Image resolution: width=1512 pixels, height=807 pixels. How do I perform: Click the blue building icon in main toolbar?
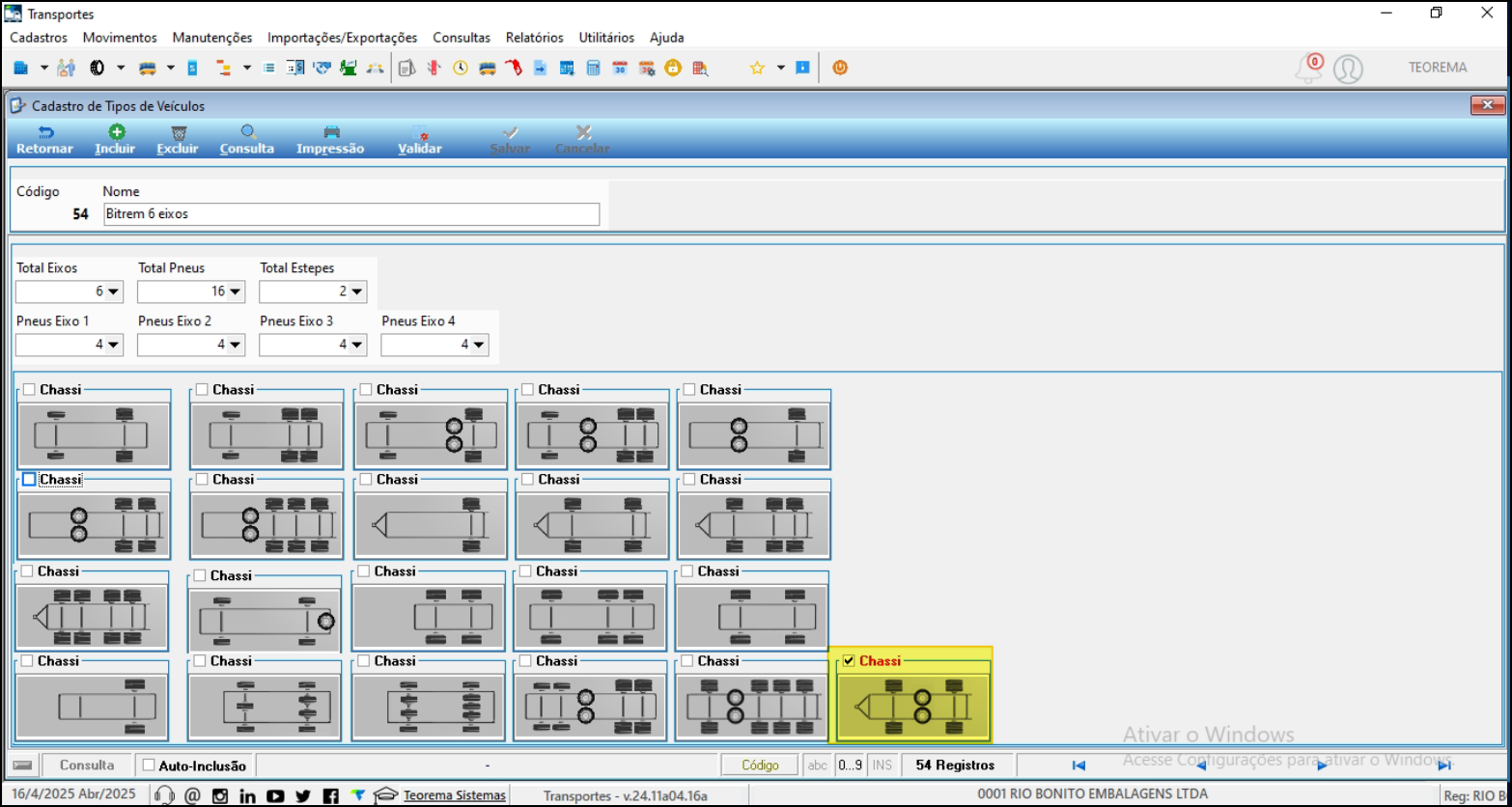(x=20, y=68)
